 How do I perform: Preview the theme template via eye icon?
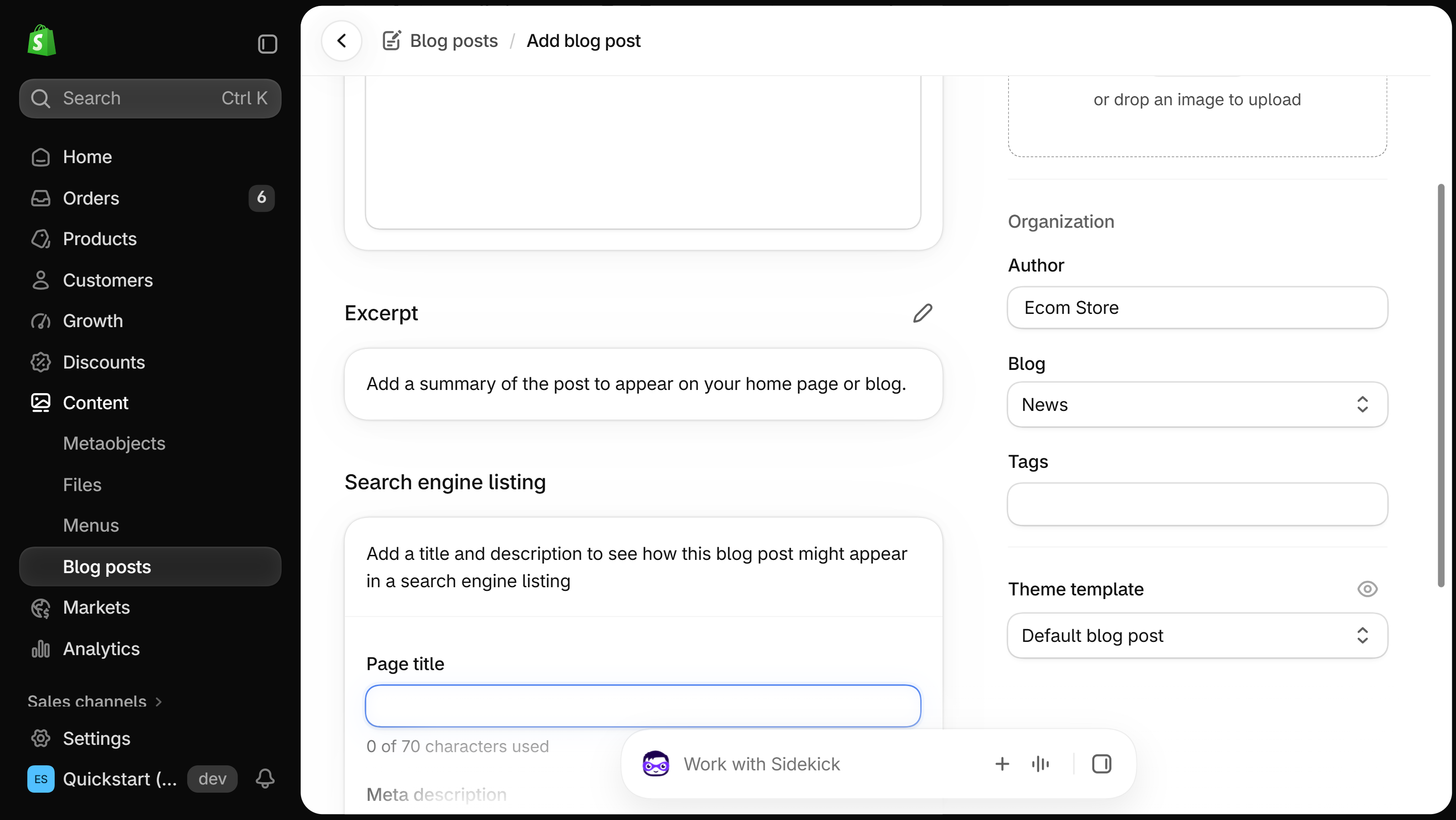point(1367,589)
